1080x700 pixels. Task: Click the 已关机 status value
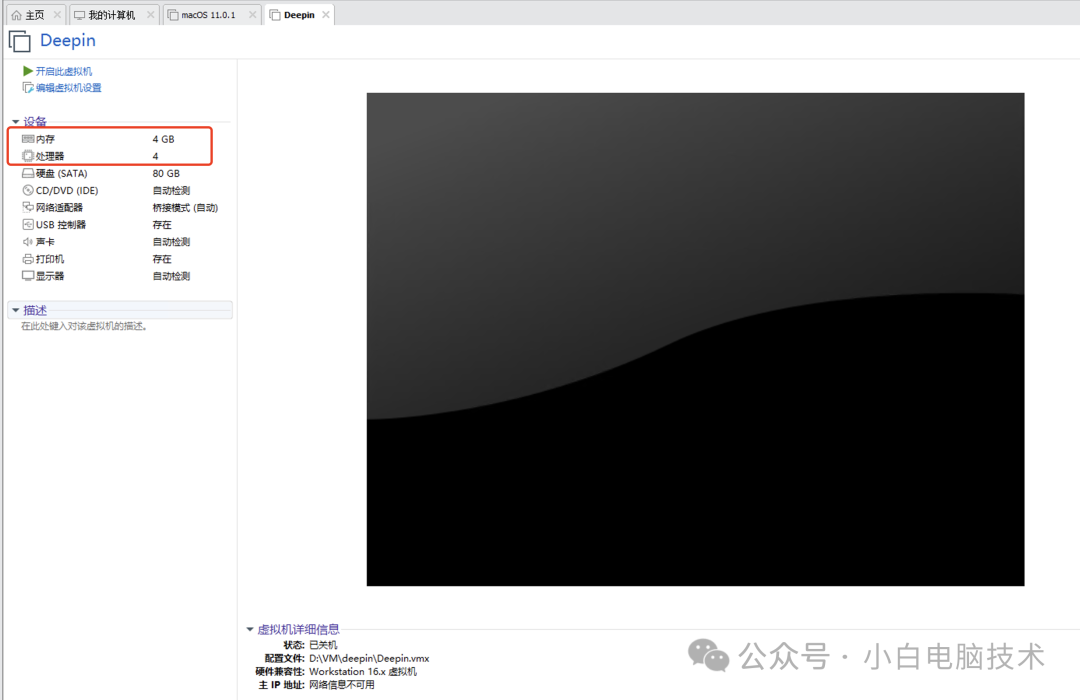(x=323, y=645)
